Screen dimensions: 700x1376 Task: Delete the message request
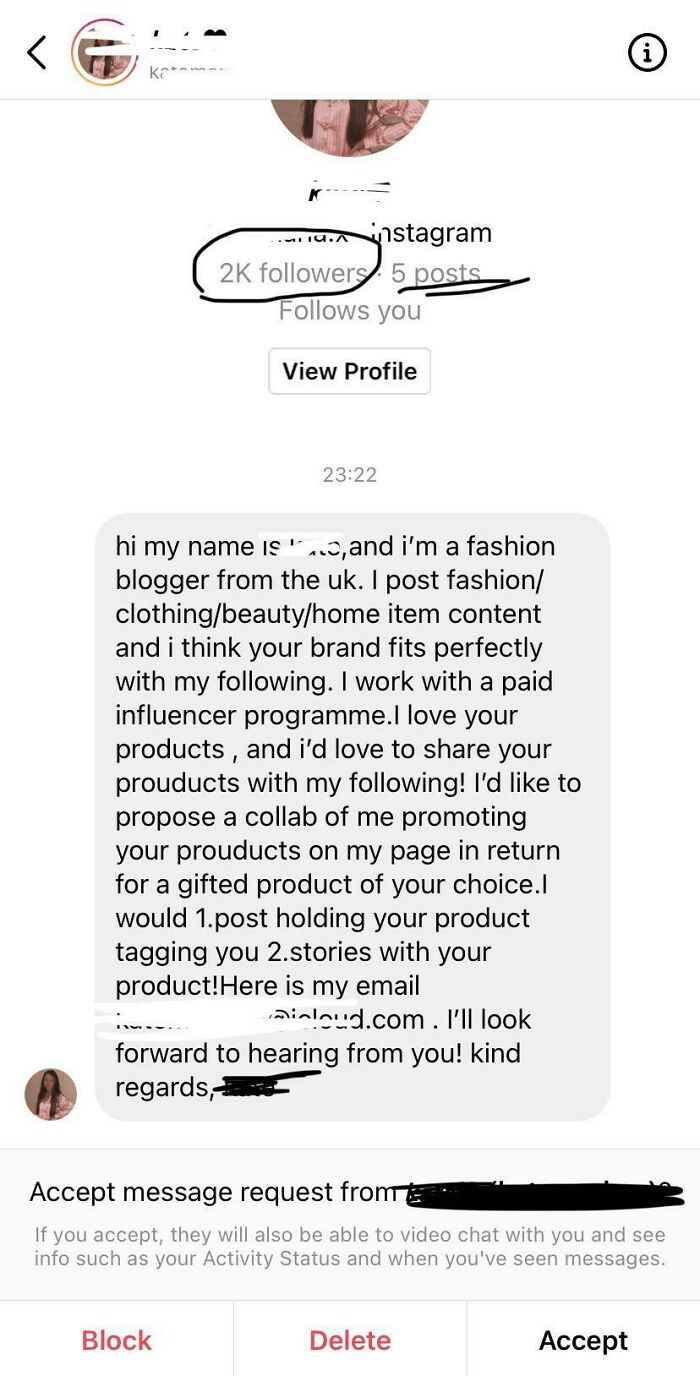coord(350,1340)
